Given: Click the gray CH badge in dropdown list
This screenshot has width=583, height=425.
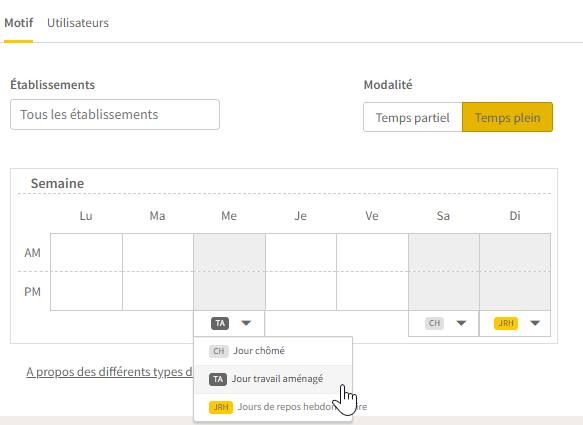Looking at the screenshot, I should tap(218, 351).
